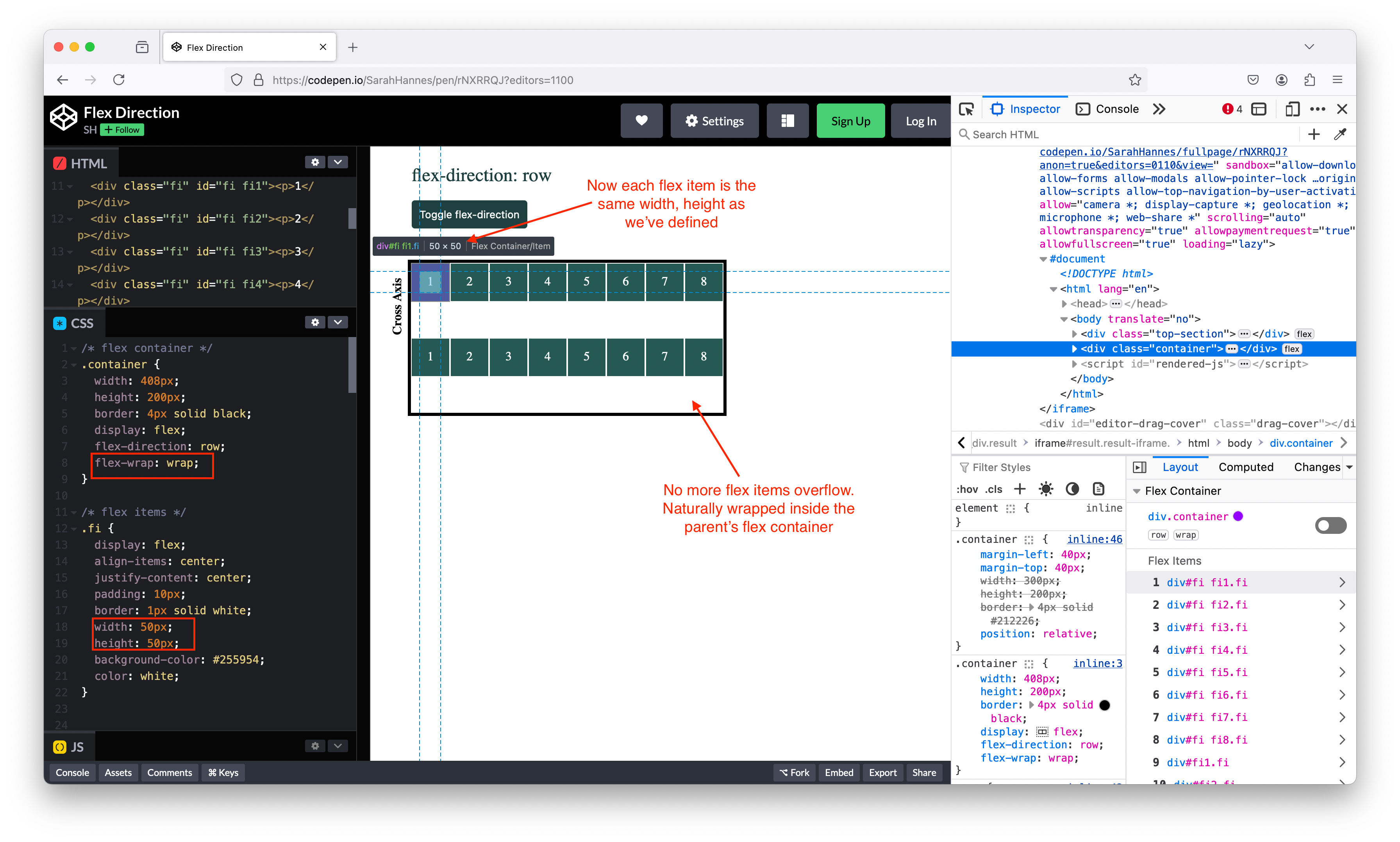1400x842 pixels.
Task: Open Firefox Pocket save icon
Action: pyautogui.click(x=1253, y=80)
